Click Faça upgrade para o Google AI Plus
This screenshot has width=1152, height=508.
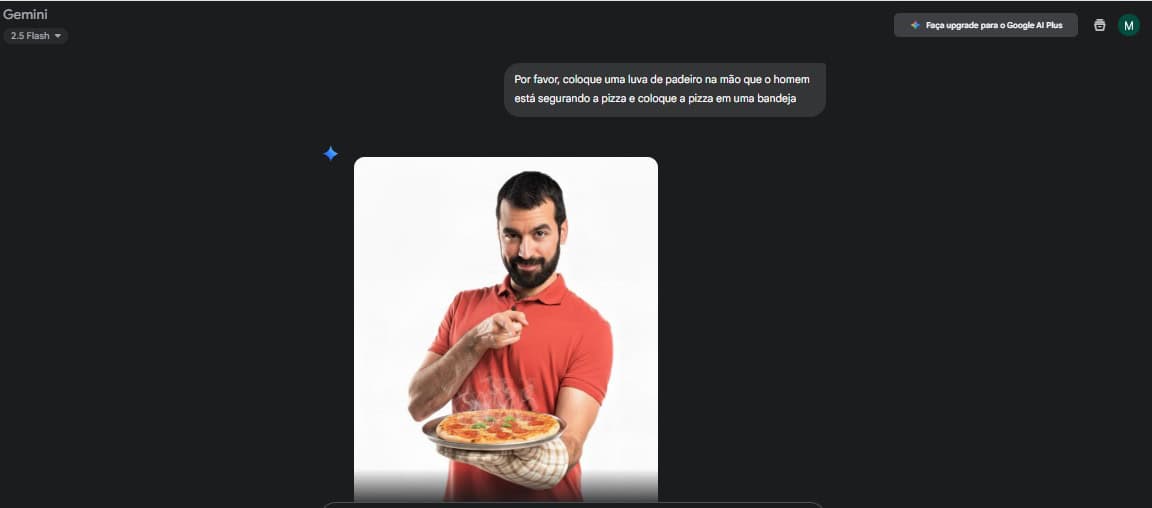(x=985, y=25)
